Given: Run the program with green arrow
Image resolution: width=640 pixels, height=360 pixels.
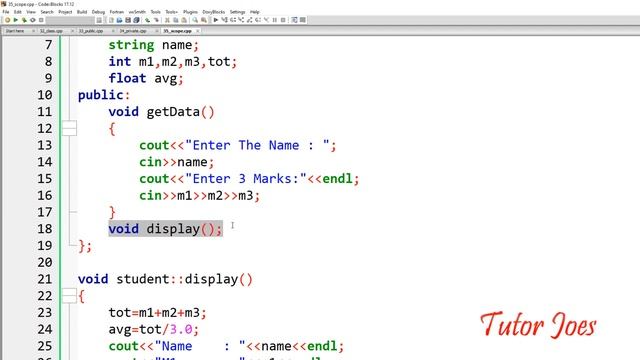Looking at the screenshot, I should [x=16, y=20].
